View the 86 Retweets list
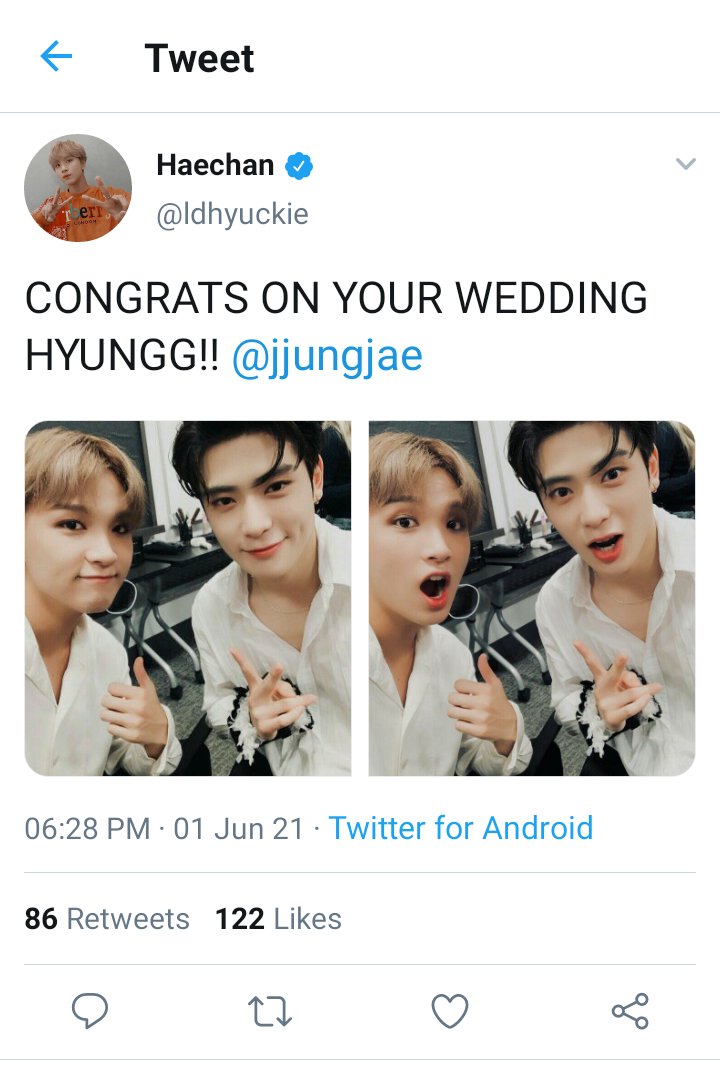Screen dimensions: 720x1072 107,919
